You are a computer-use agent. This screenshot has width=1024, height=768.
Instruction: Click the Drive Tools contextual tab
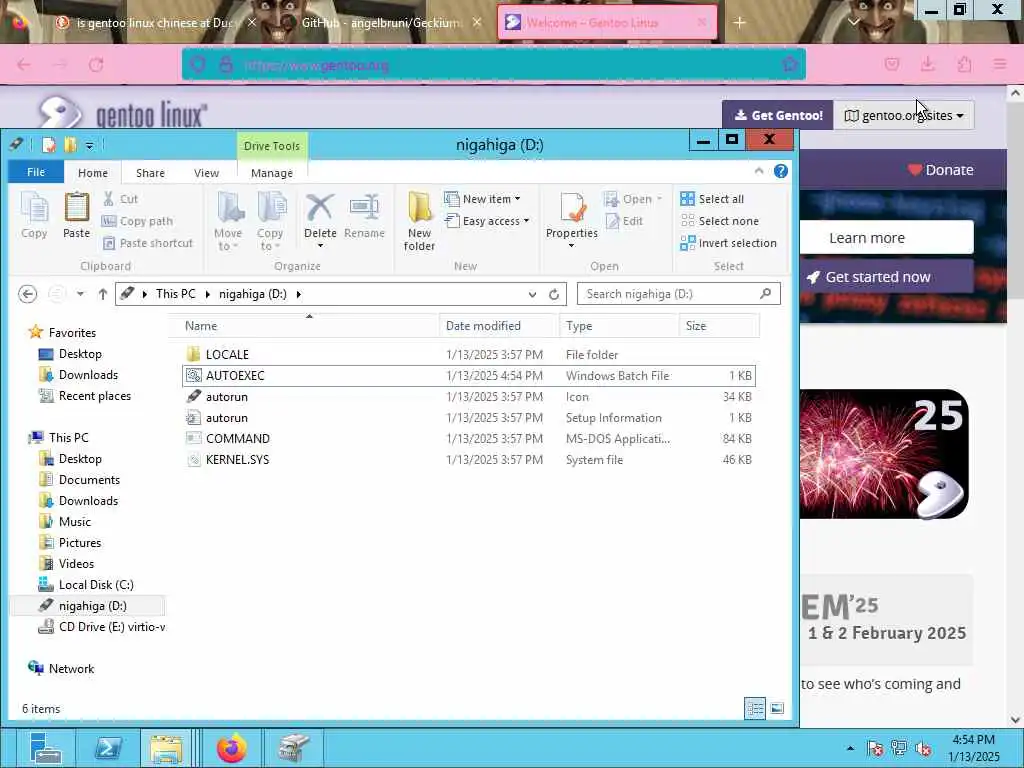272,146
